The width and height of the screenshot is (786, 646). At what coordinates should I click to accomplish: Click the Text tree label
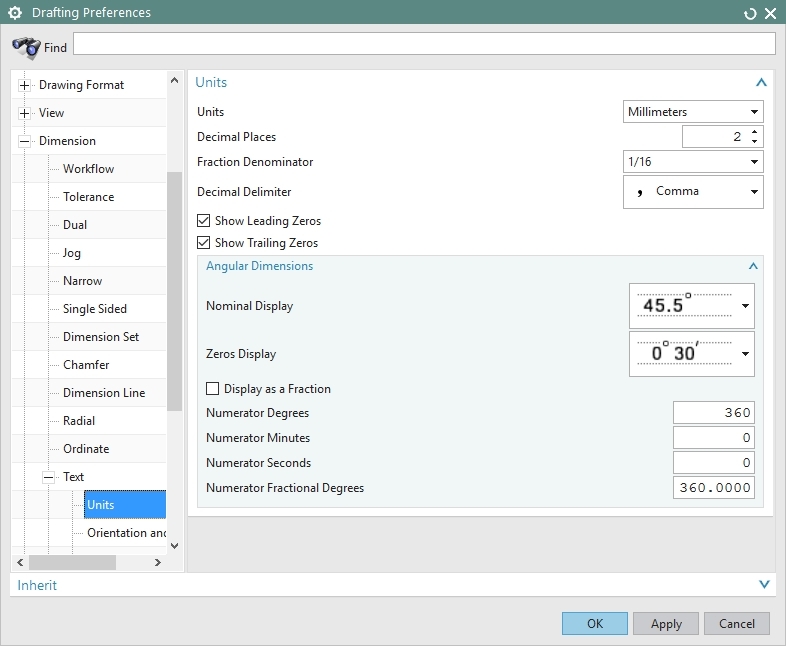(73, 477)
